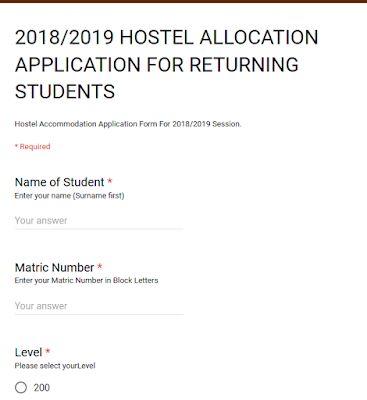Click the red asterisk beside Matric Number
The image size is (367, 400).
click(99, 267)
